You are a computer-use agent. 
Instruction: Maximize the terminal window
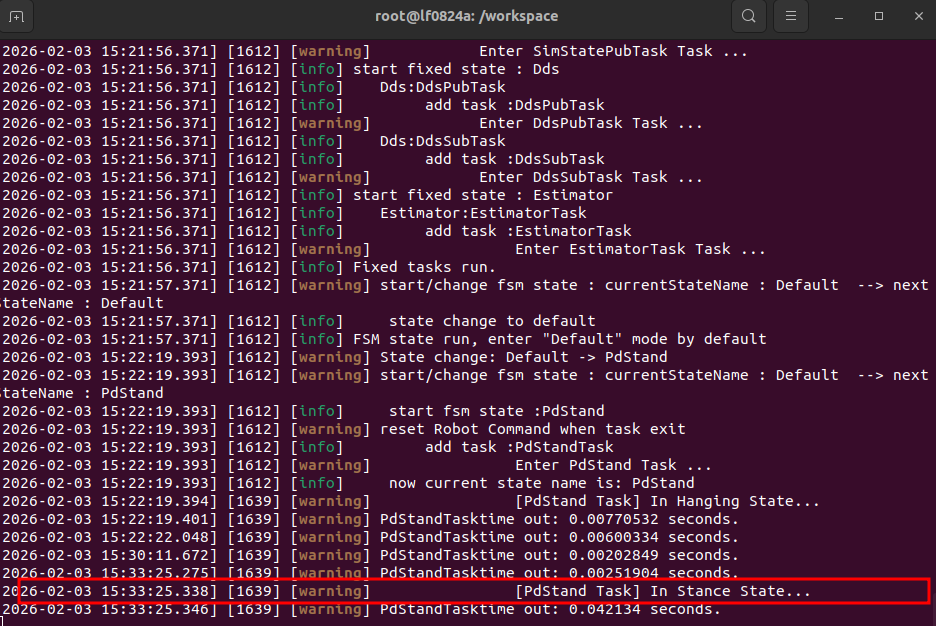[x=879, y=16]
